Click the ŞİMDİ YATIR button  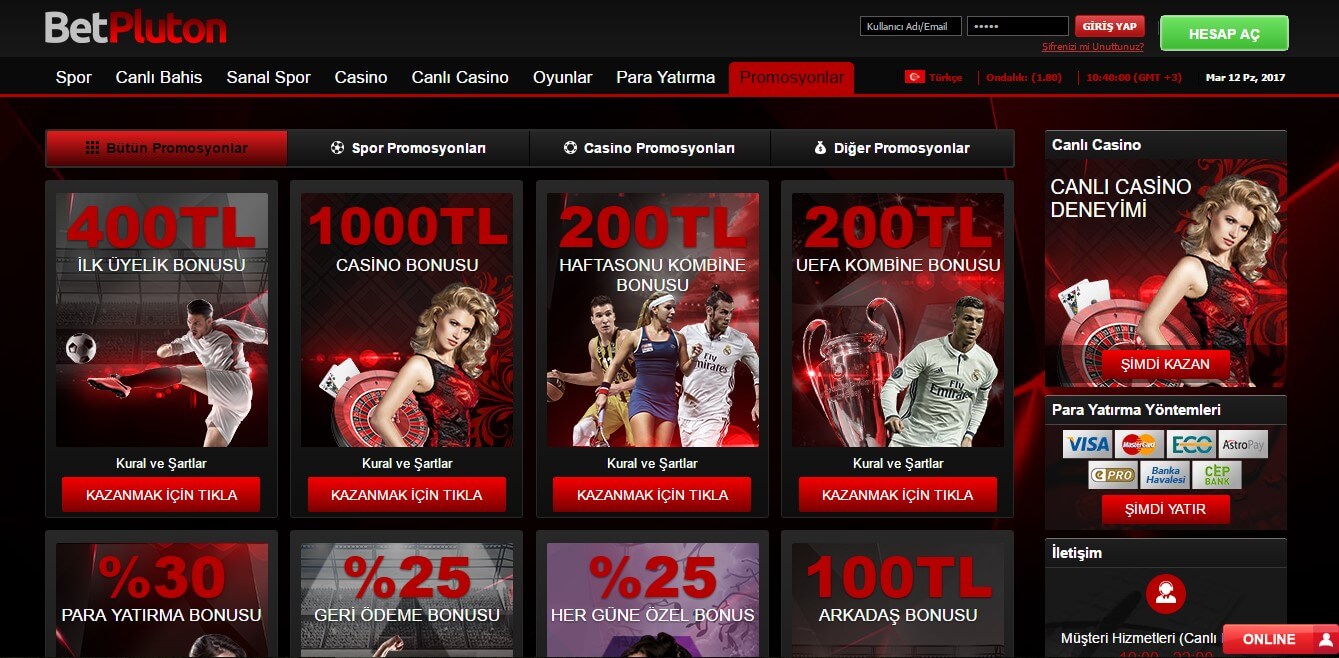[x=1165, y=509]
